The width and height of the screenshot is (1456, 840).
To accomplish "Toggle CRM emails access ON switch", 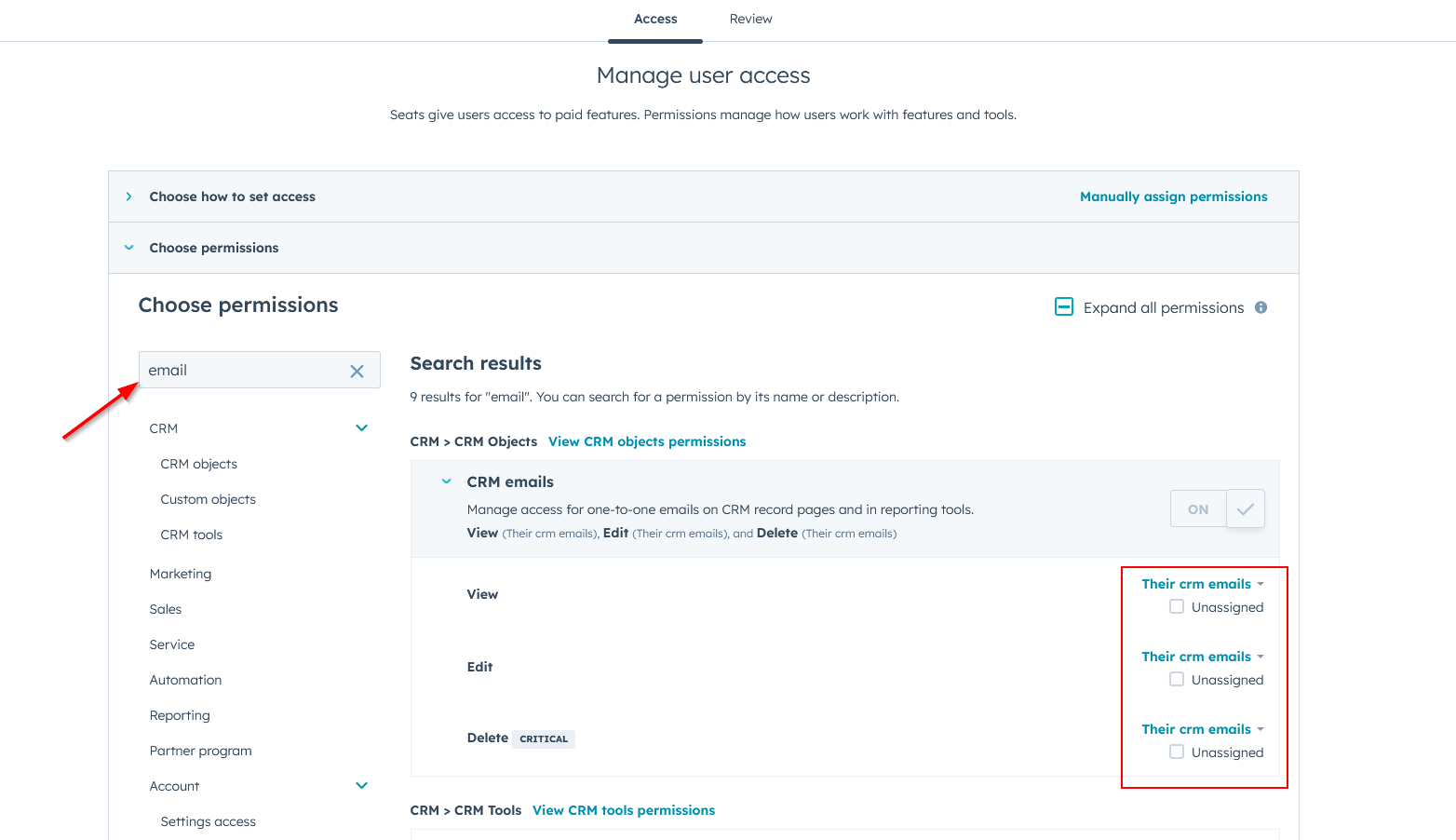I will click(1198, 508).
